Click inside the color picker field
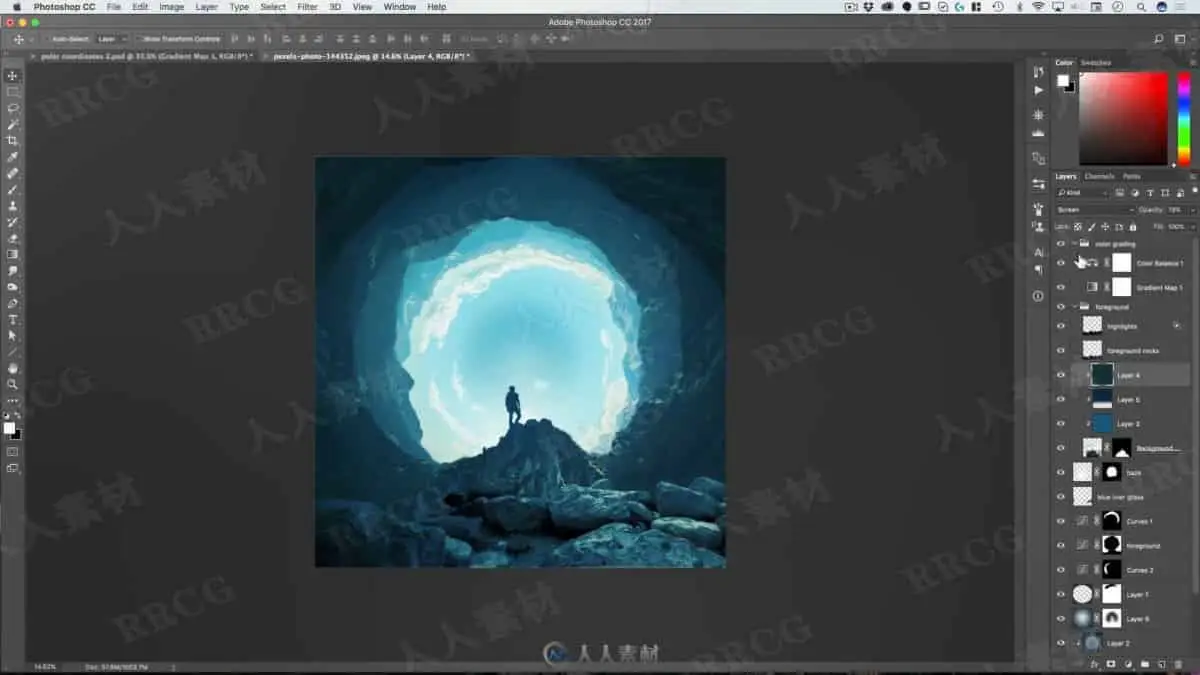1200x675 pixels. point(1123,118)
